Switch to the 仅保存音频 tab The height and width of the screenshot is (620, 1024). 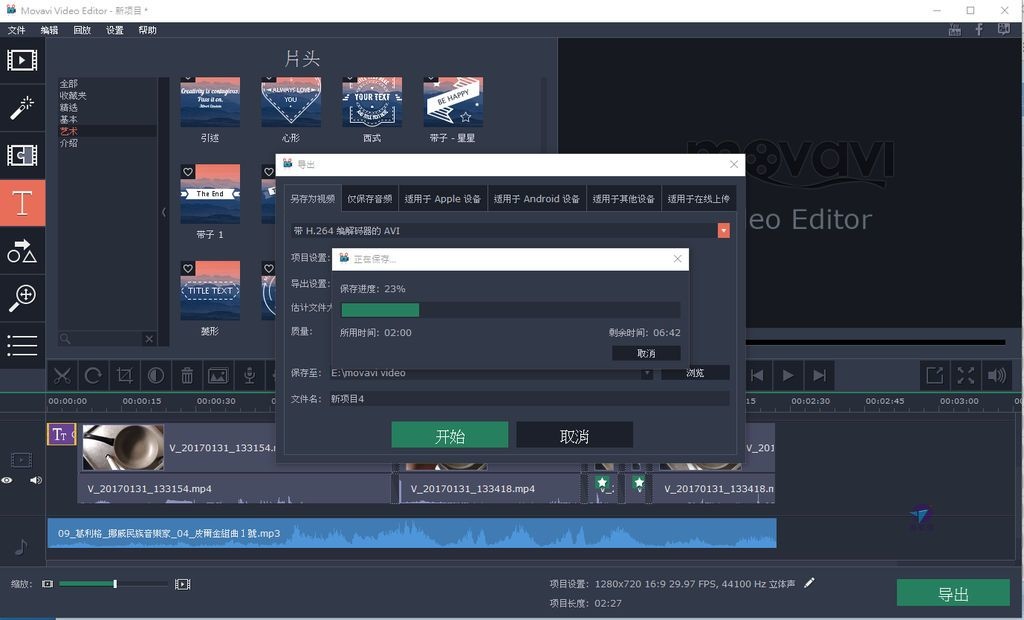pyautogui.click(x=370, y=199)
